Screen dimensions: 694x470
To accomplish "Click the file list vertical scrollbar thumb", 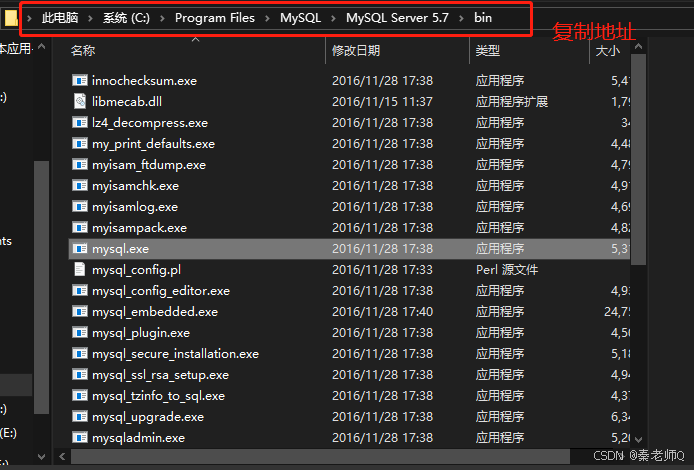I will (638, 159).
